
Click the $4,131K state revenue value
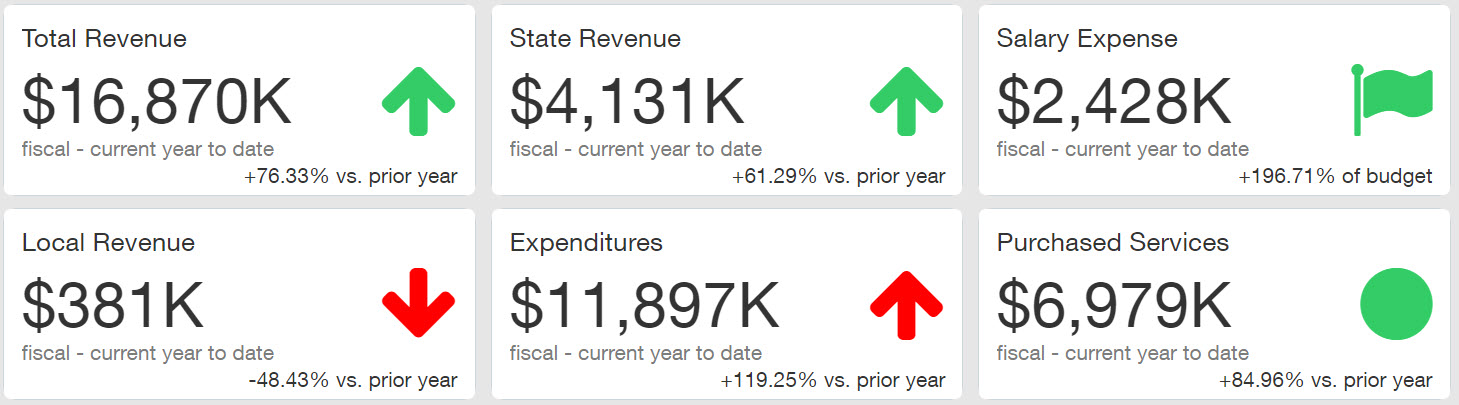coord(627,101)
